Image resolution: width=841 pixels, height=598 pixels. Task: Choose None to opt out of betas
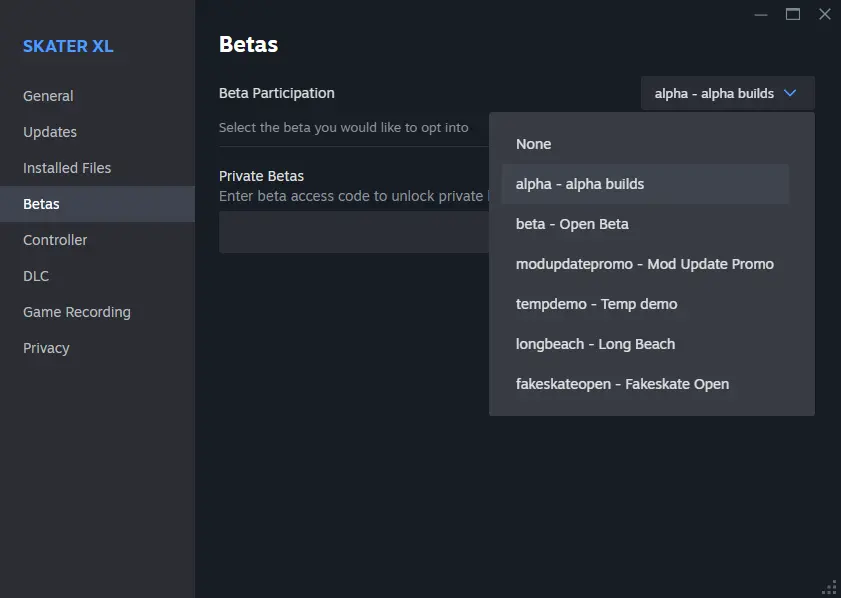tap(645, 144)
